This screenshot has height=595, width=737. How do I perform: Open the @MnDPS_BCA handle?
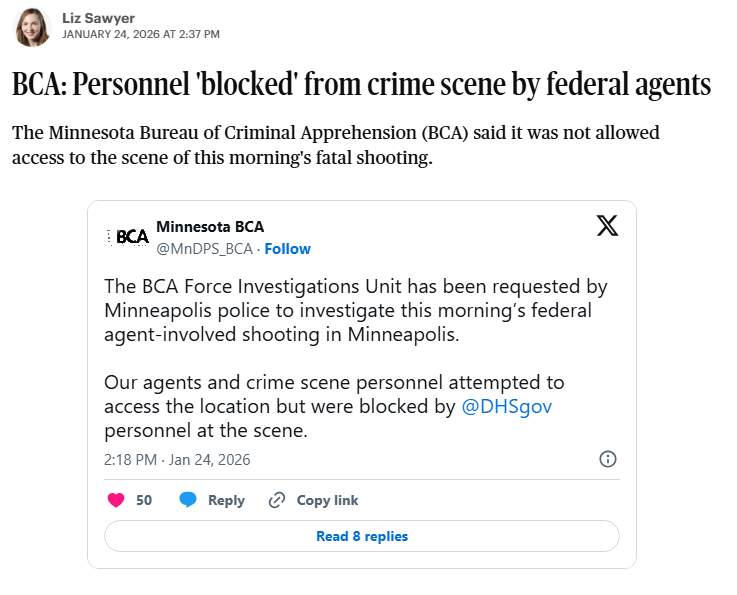[204, 248]
